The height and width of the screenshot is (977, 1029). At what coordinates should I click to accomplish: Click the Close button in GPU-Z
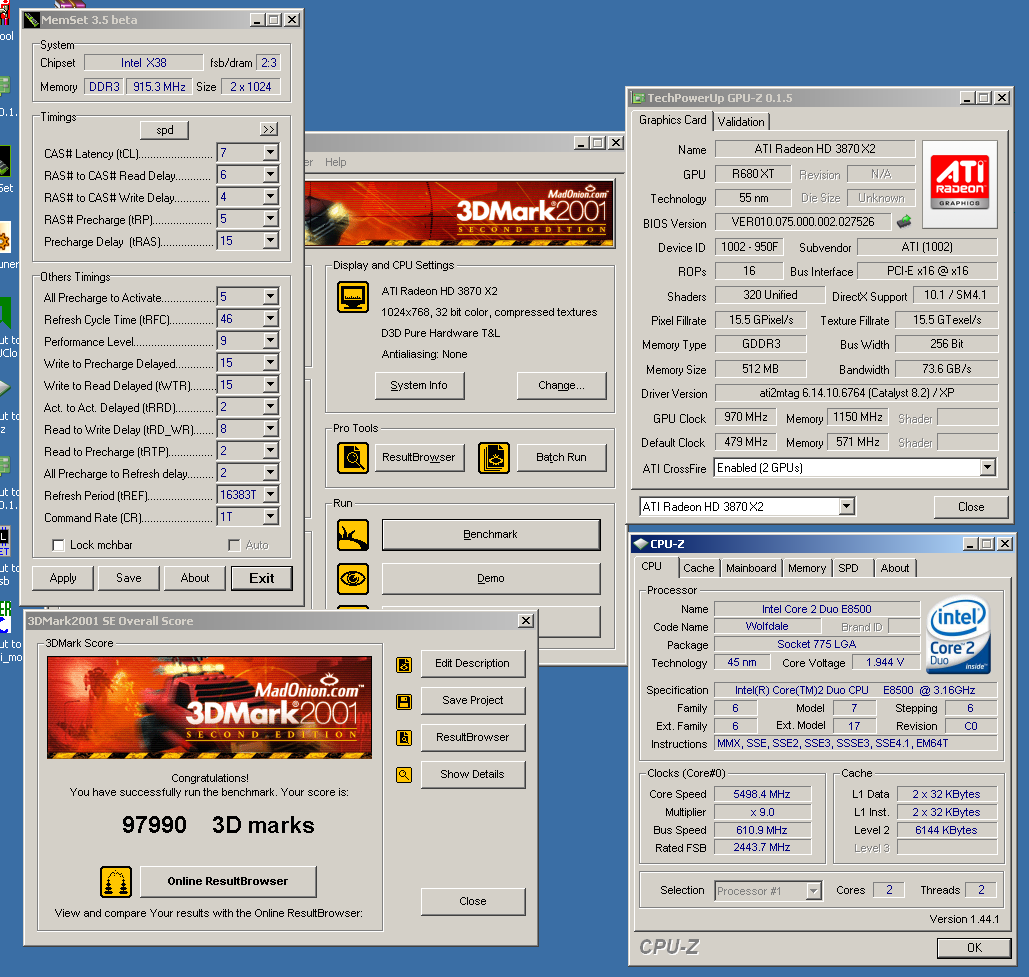click(x=971, y=507)
